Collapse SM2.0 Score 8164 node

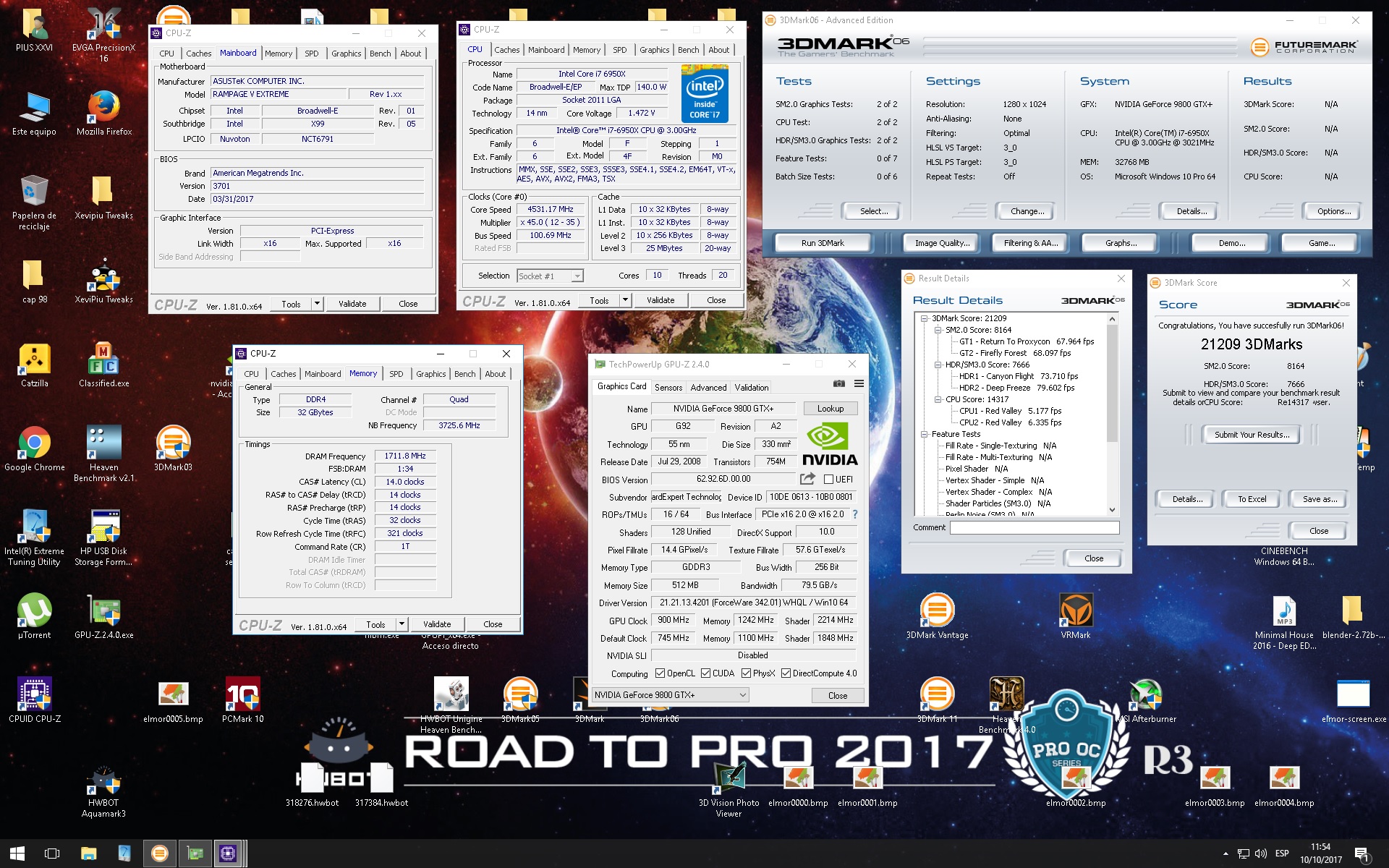938,330
